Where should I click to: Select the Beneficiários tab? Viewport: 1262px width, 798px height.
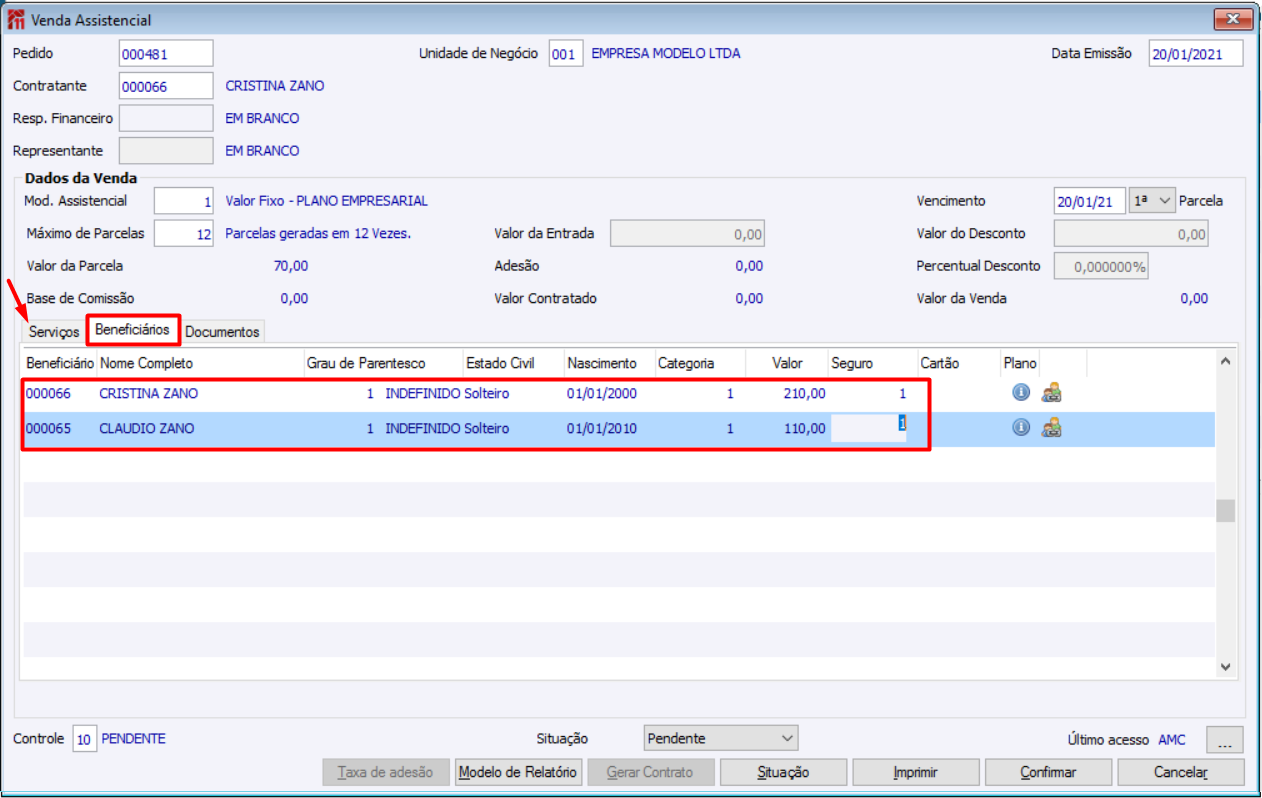tap(132, 329)
